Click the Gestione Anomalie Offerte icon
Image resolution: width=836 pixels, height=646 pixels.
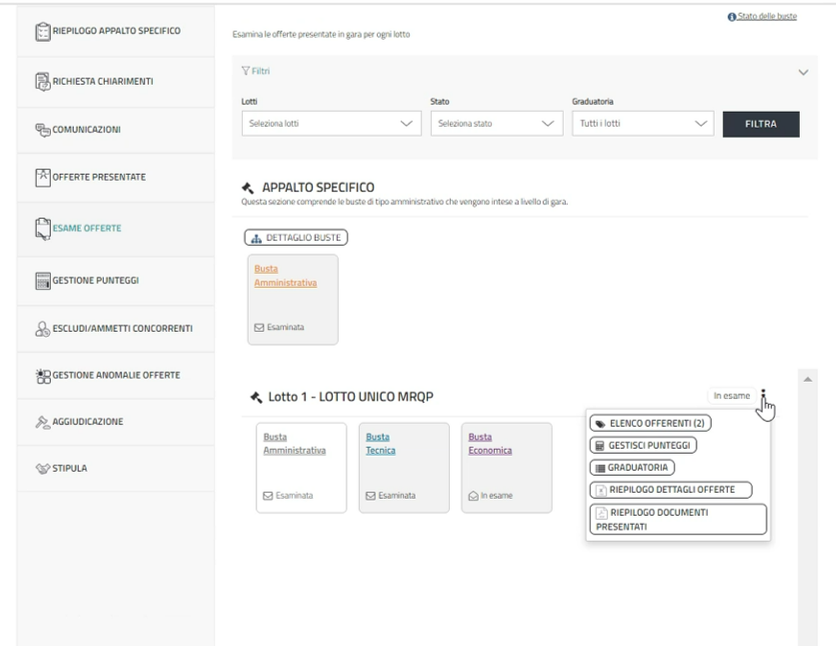[42, 376]
